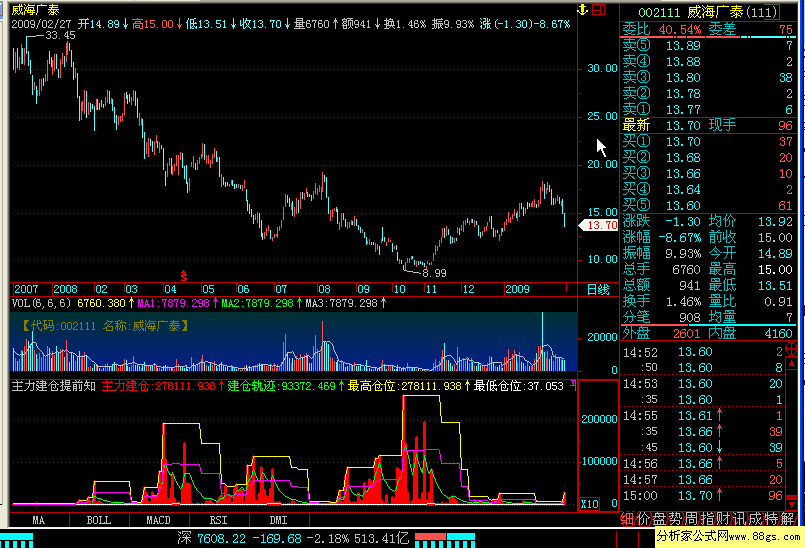
Task: Click the 内盘 4160 value
Action: pos(779,333)
